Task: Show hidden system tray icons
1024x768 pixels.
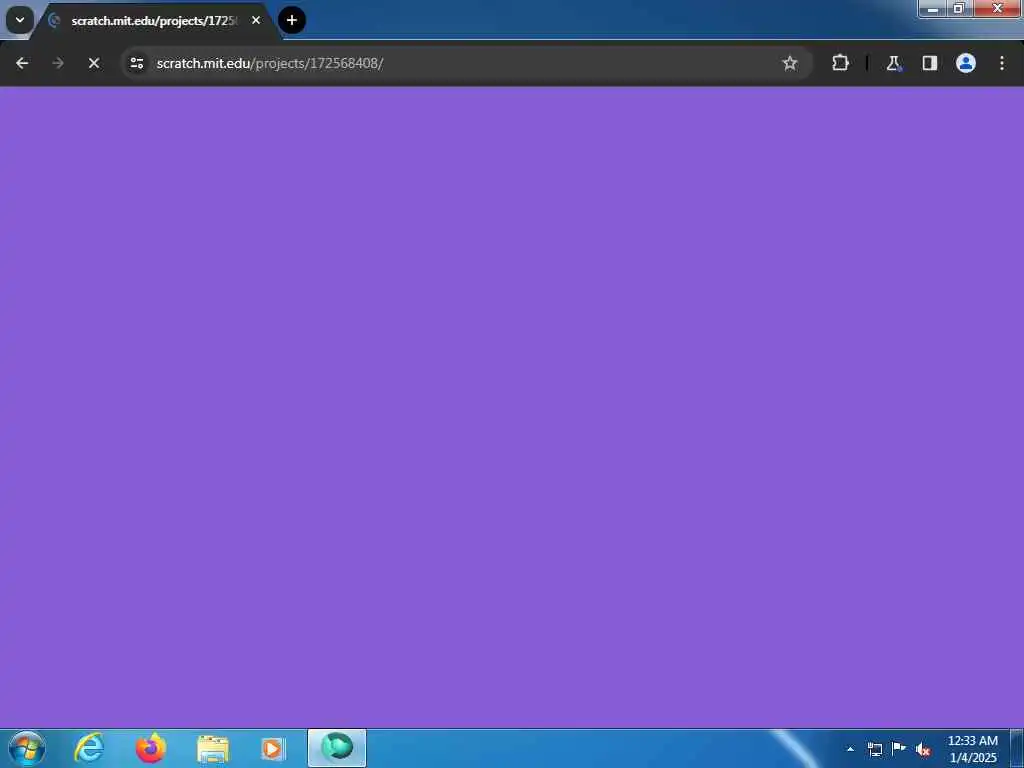Action: 850,749
